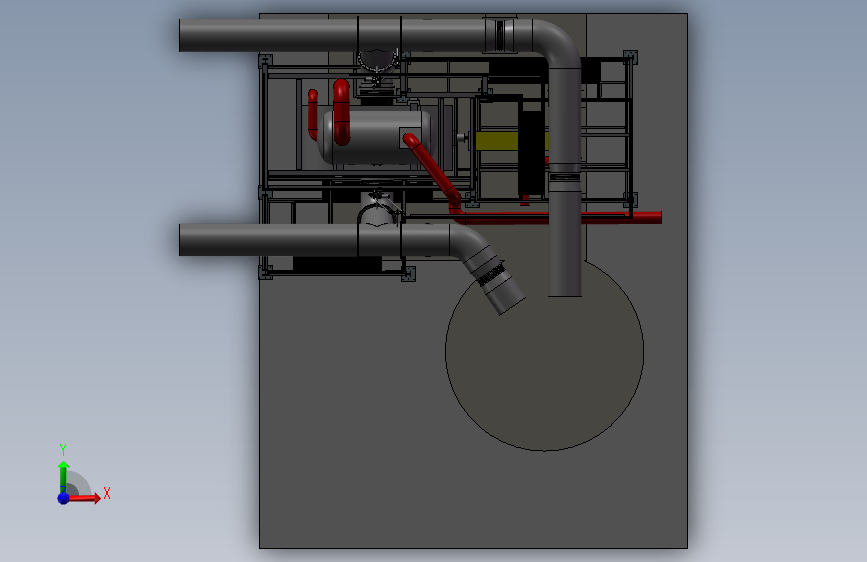Select the vertical duct descending to the disc
867x562 pixels.
tap(565, 183)
